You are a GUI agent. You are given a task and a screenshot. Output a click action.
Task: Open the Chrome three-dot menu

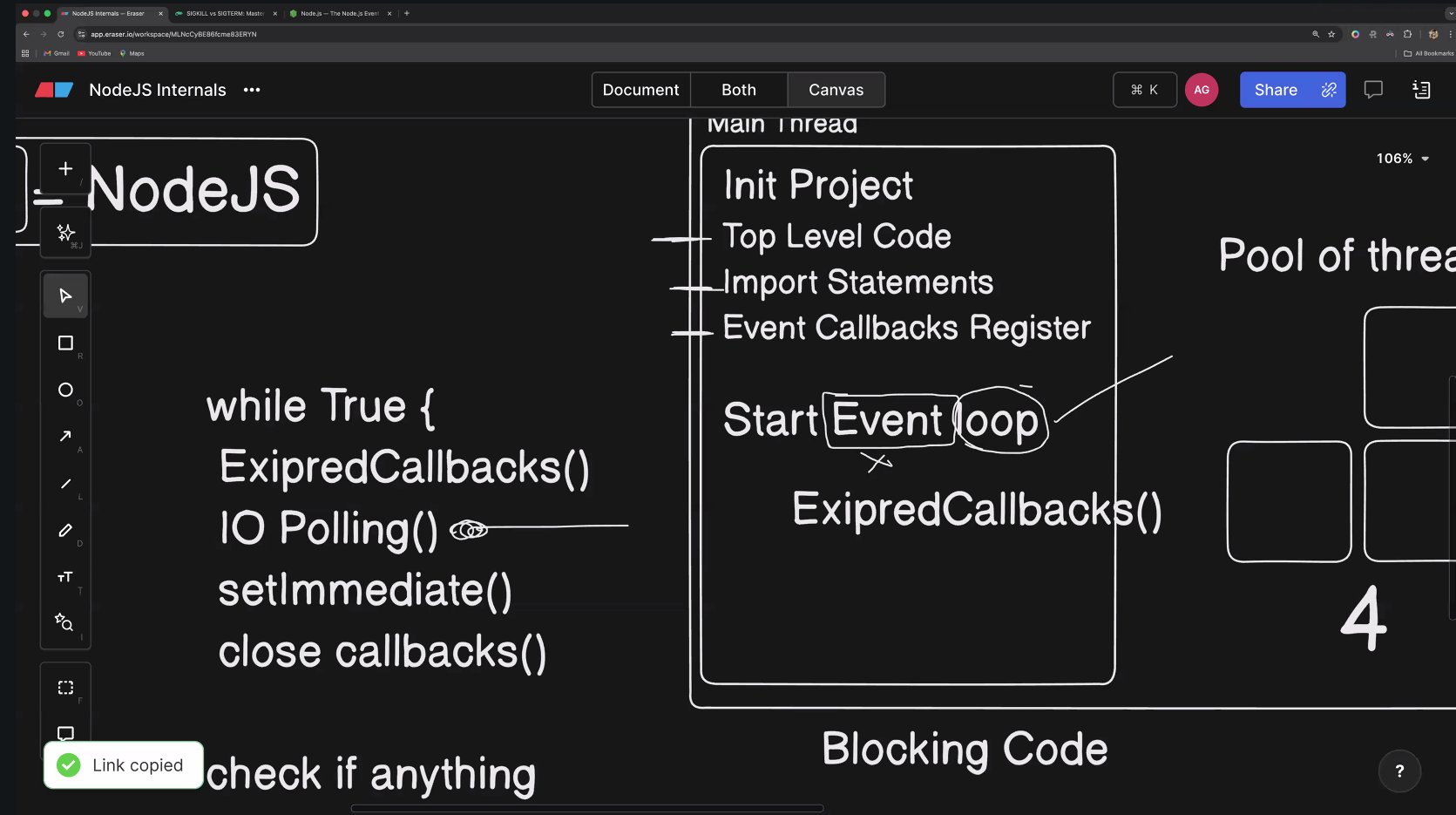[1451, 34]
